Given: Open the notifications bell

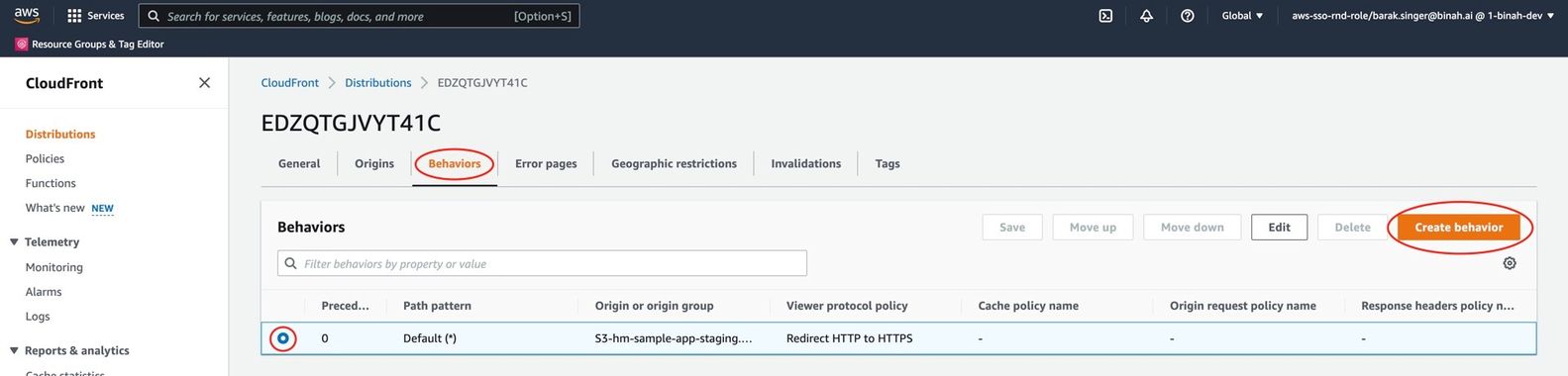Looking at the screenshot, I should pyautogui.click(x=1146, y=16).
